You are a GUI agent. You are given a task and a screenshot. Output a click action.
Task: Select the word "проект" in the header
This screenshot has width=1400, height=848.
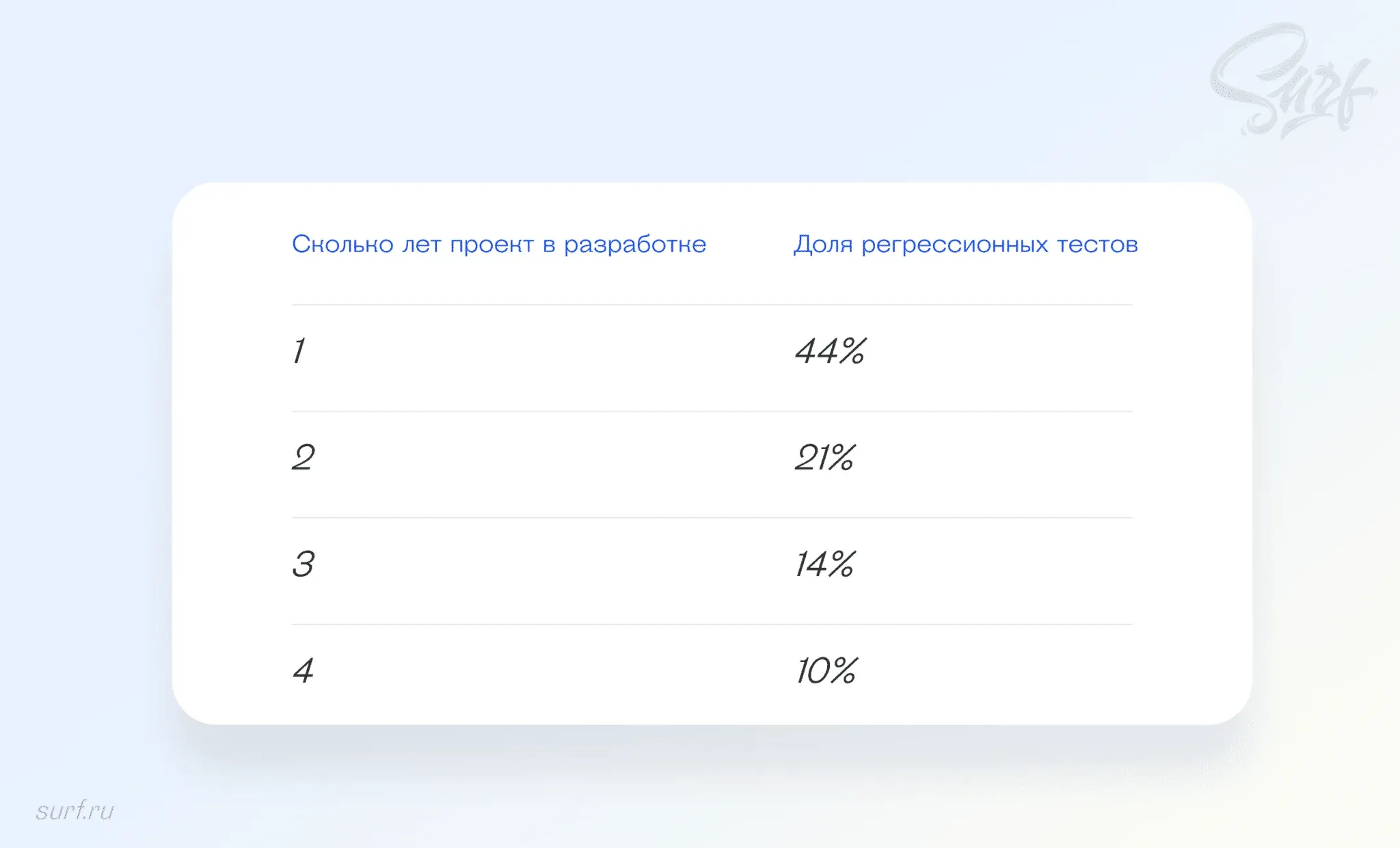point(492,245)
